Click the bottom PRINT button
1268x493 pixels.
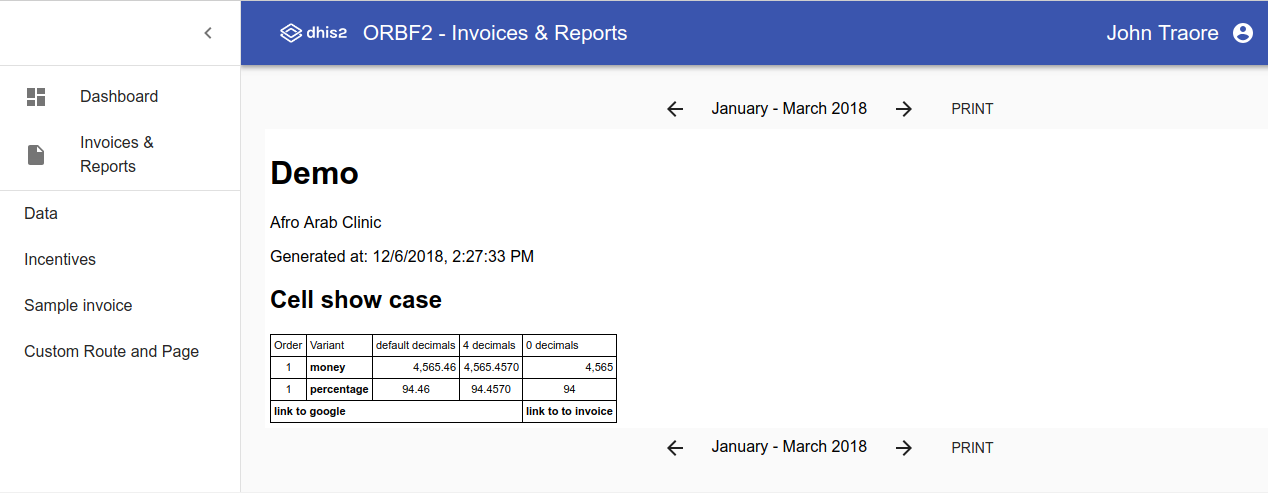972,448
